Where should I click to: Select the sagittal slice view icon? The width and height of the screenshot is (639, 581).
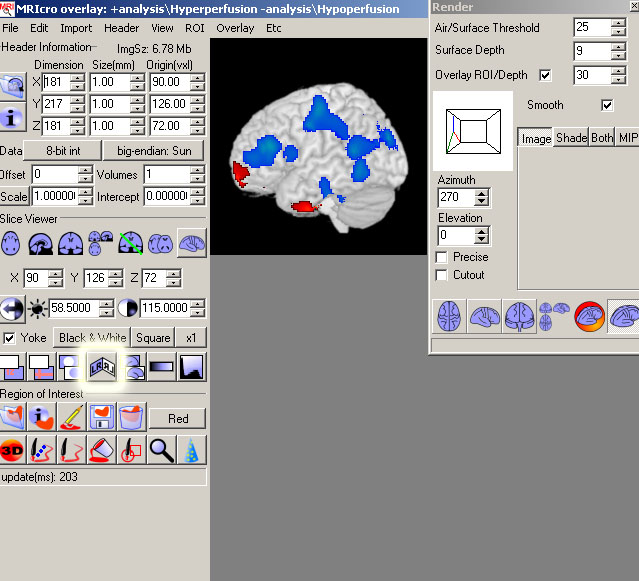[41, 243]
